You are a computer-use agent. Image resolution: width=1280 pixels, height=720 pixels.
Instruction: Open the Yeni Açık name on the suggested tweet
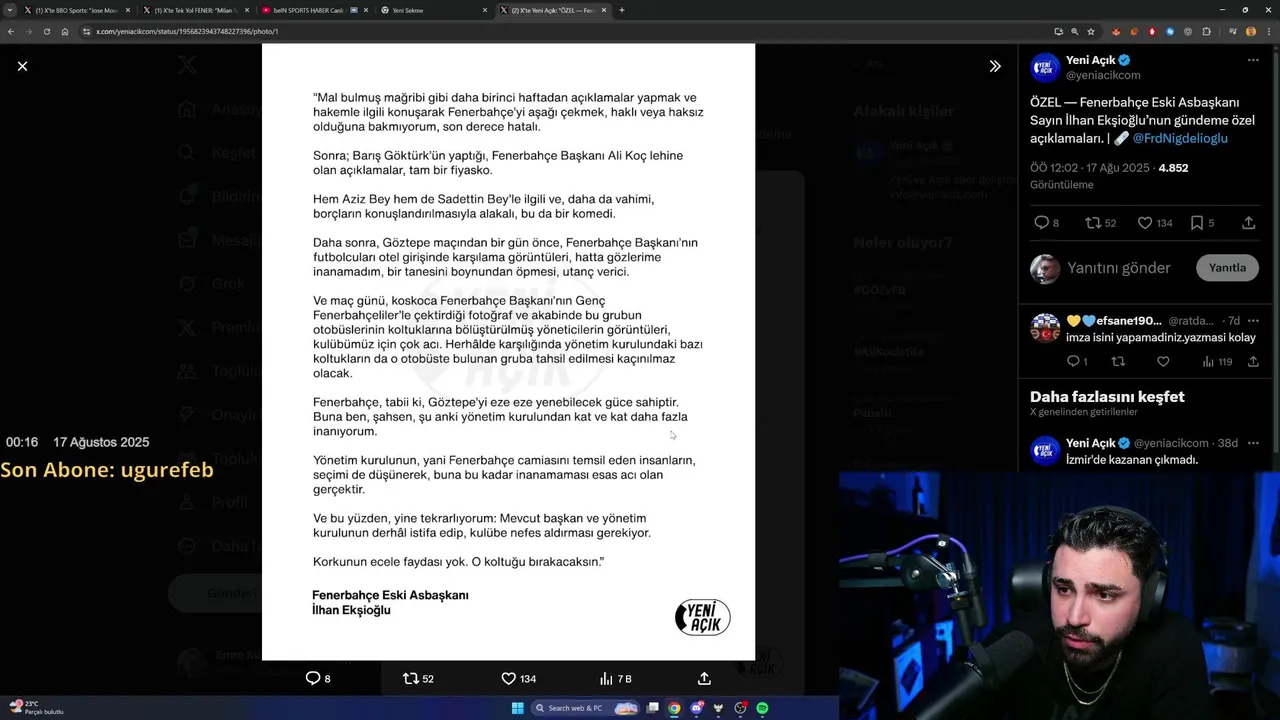point(1090,443)
